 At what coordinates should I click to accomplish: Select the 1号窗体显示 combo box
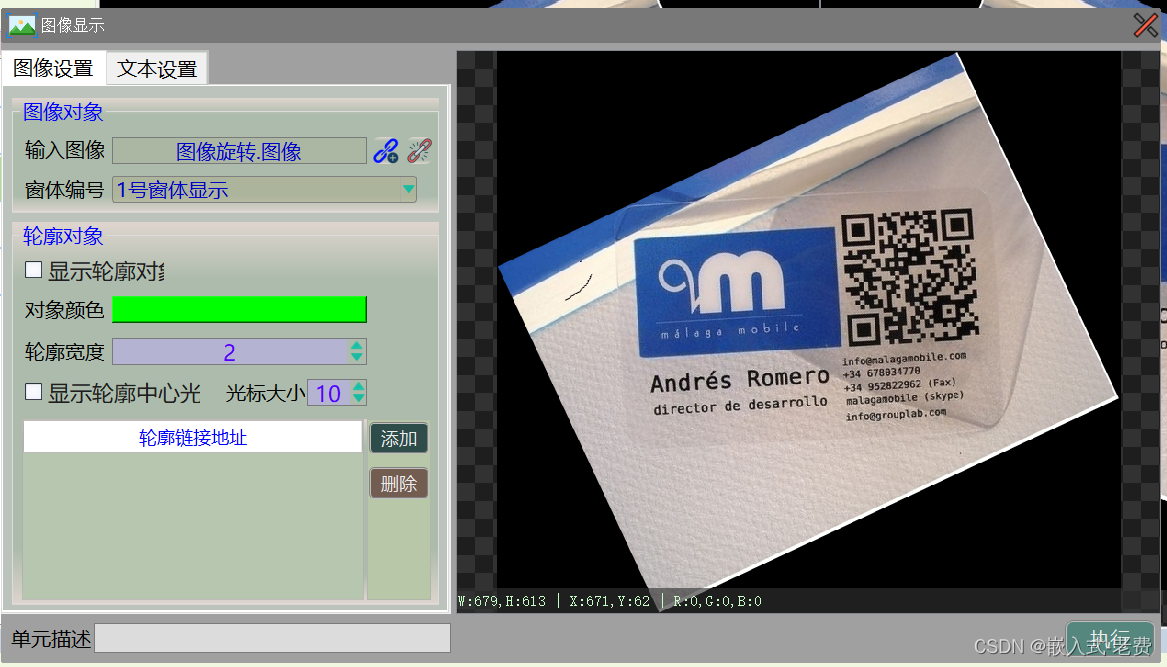coord(264,190)
